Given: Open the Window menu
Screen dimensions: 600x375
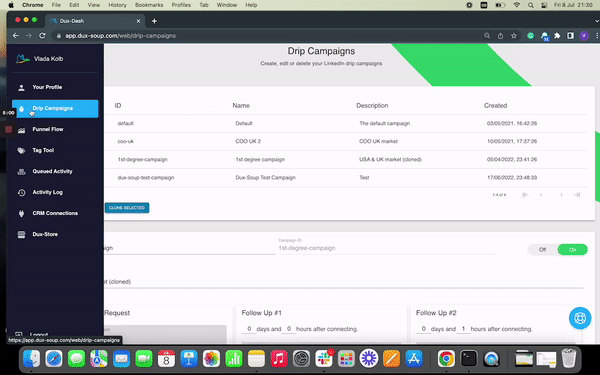Looking at the screenshot, I should (x=227, y=5).
